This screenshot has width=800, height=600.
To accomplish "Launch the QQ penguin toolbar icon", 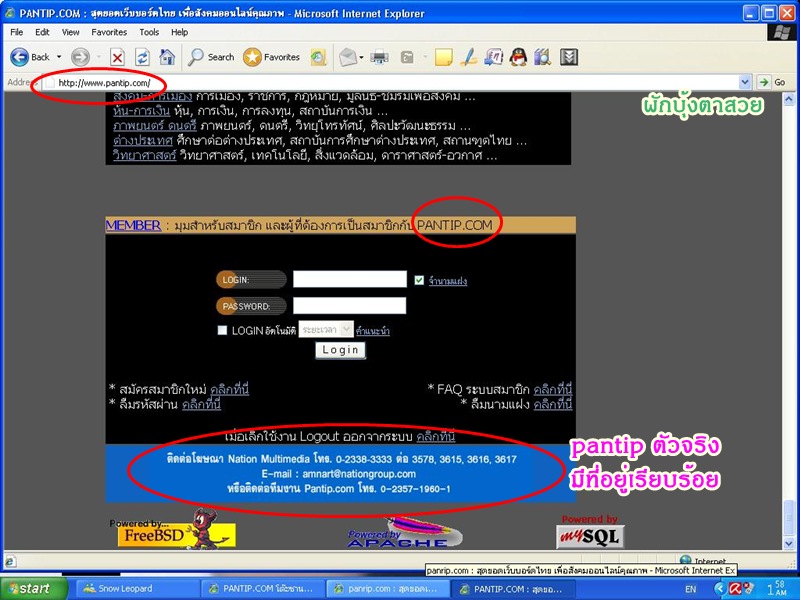I will tap(518, 57).
